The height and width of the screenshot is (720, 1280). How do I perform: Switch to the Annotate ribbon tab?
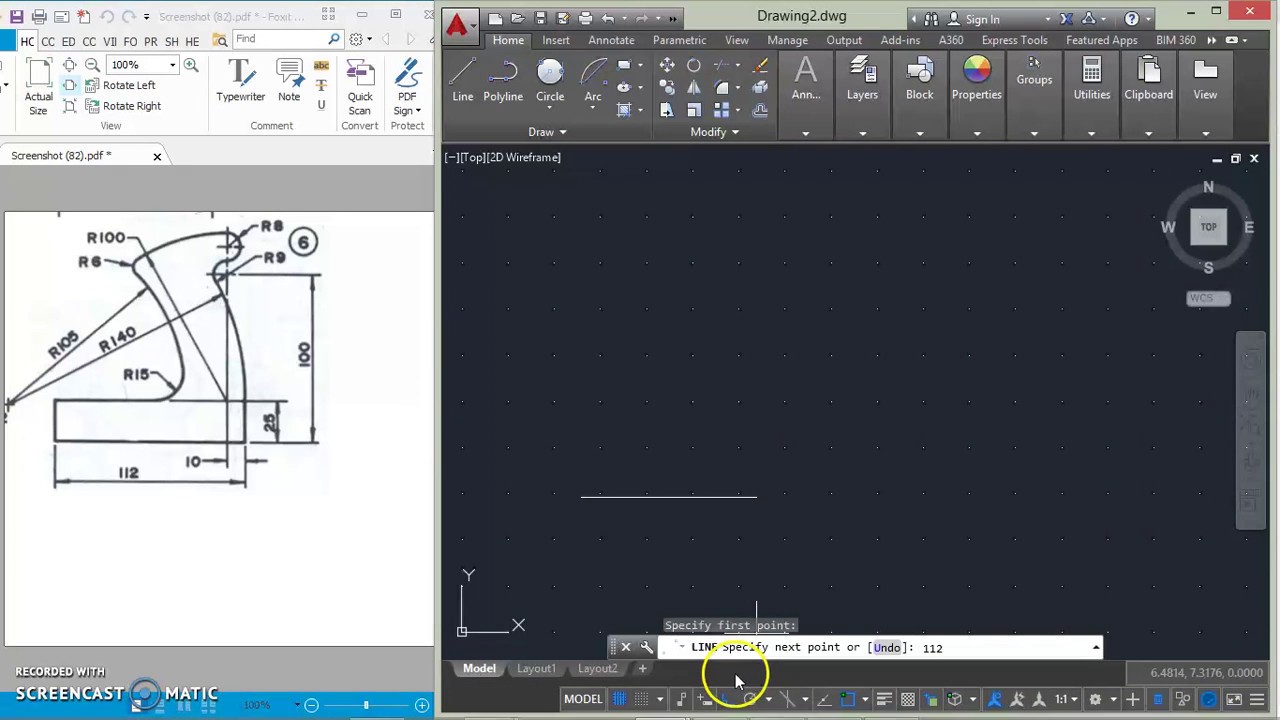(x=611, y=40)
